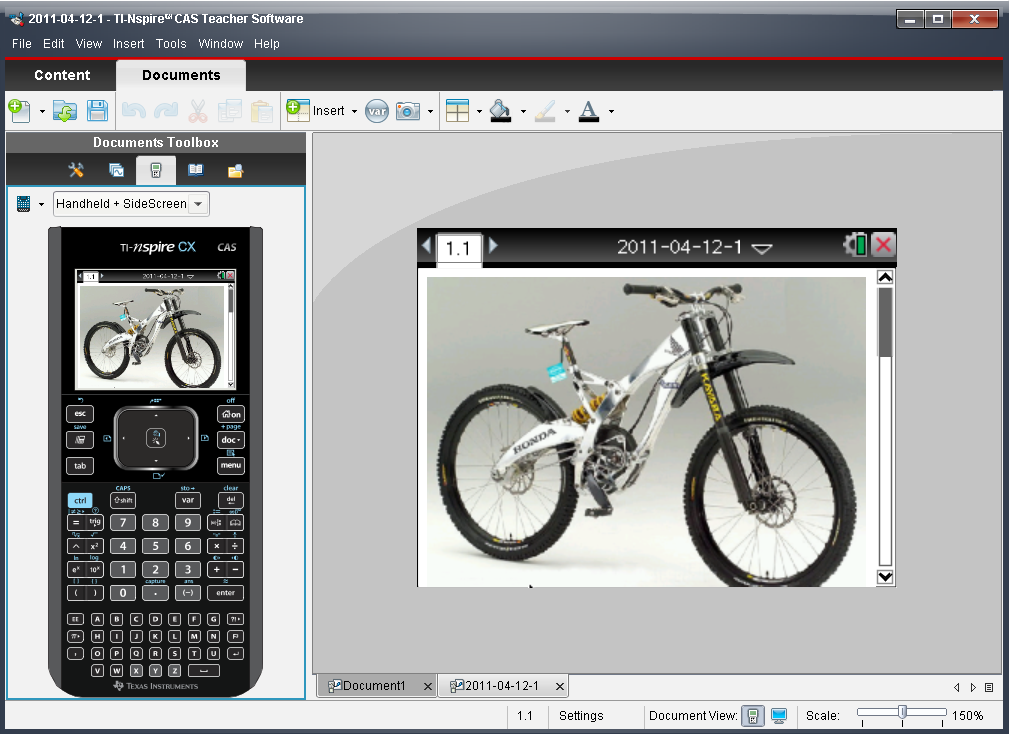
Task: Open the Insert menu
Action: point(129,44)
